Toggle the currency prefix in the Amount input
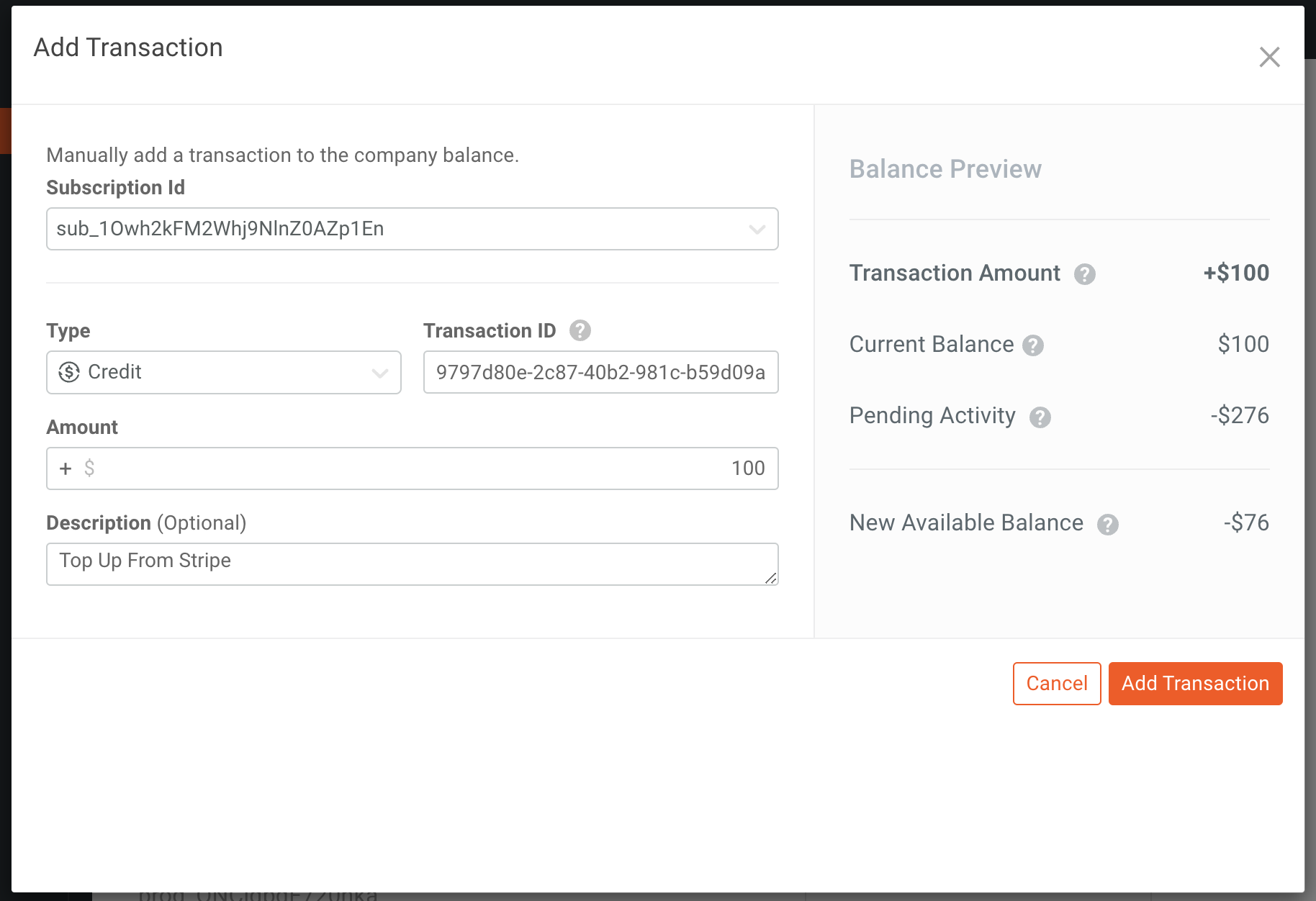The height and width of the screenshot is (901, 1316). click(x=89, y=468)
